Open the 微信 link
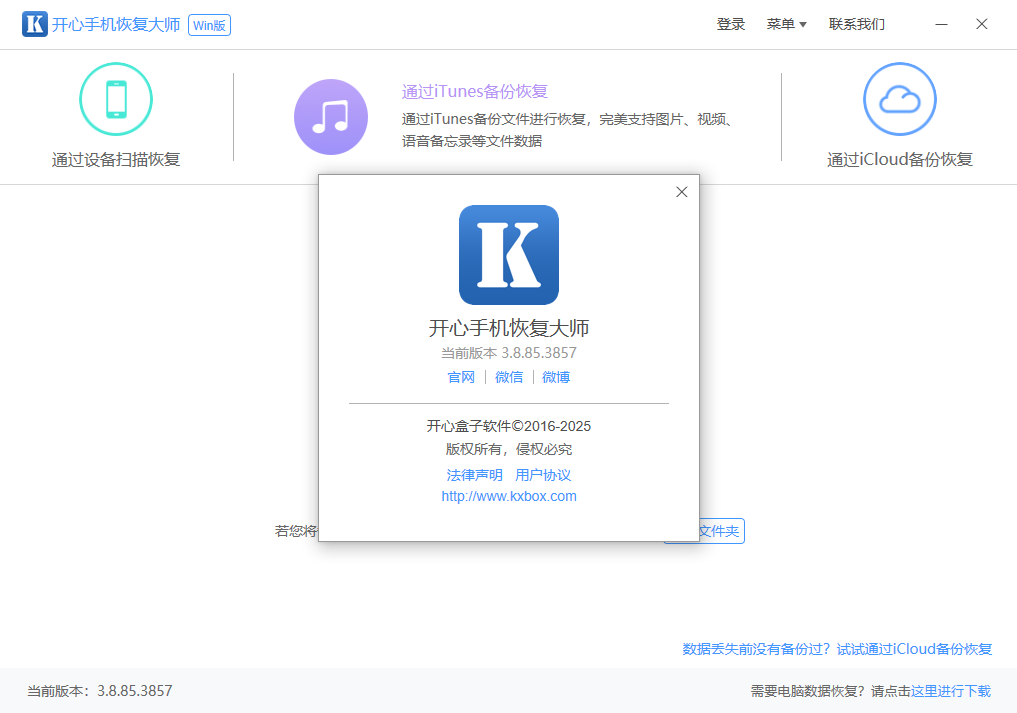The image size is (1017, 713). (509, 377)
